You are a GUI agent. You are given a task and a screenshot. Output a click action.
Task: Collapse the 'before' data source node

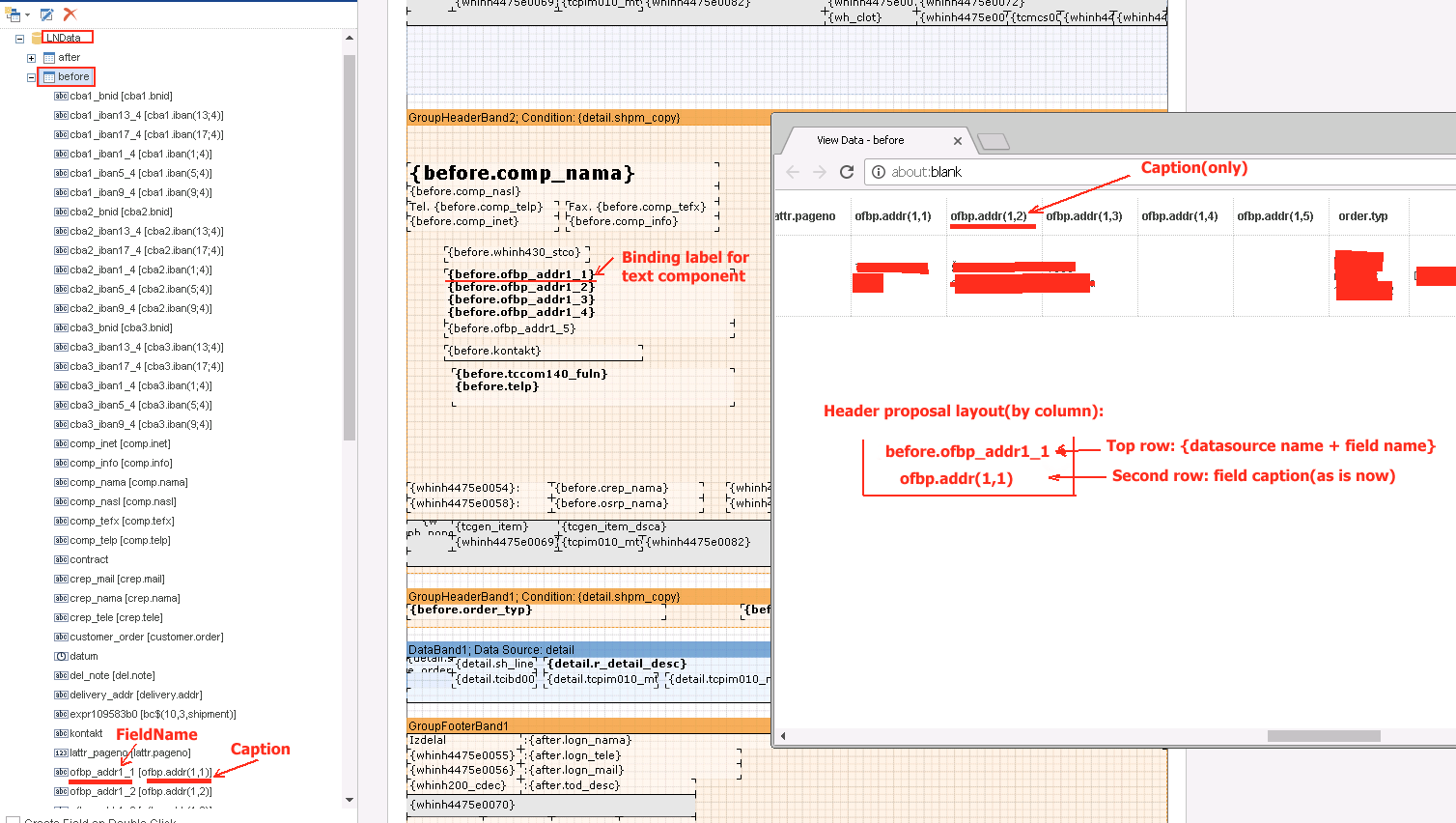click(x=31, y=77)
